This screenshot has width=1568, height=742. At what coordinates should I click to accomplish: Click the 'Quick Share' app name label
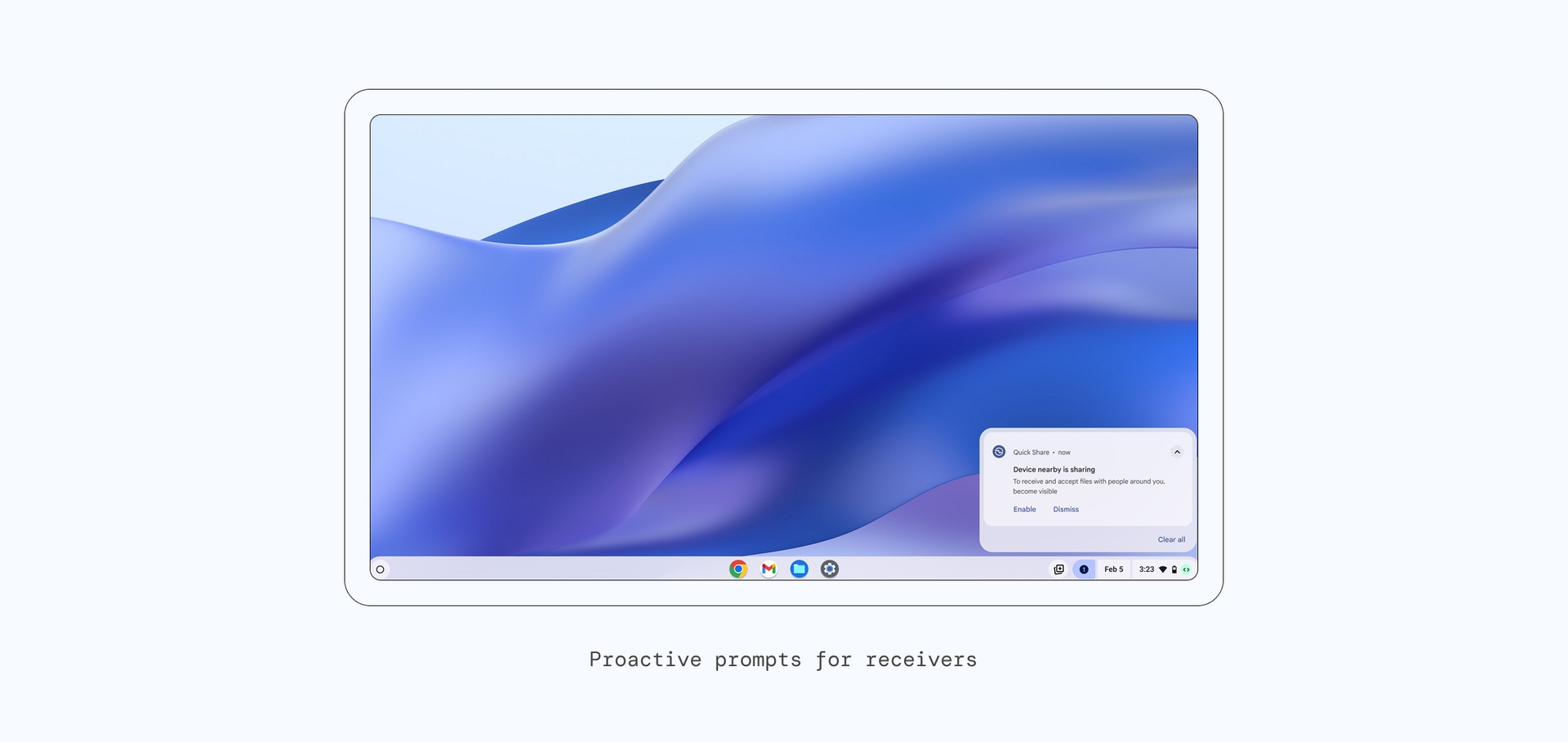1031,452
